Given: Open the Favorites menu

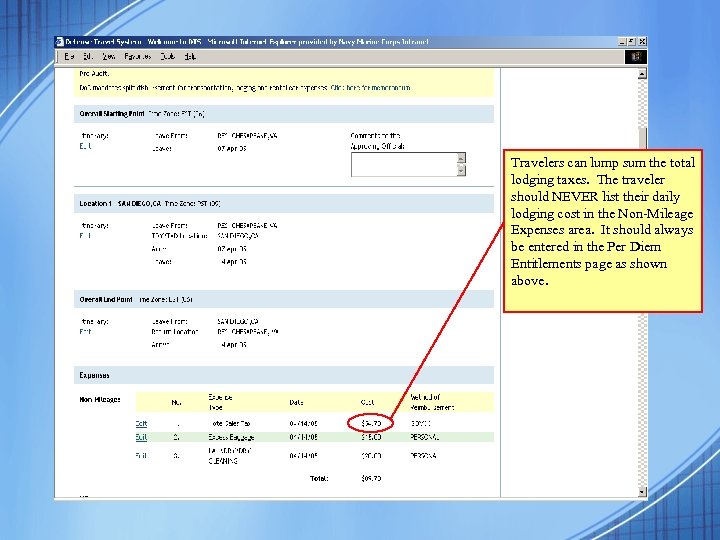Looking at the screenshot, I should [137, 56].
